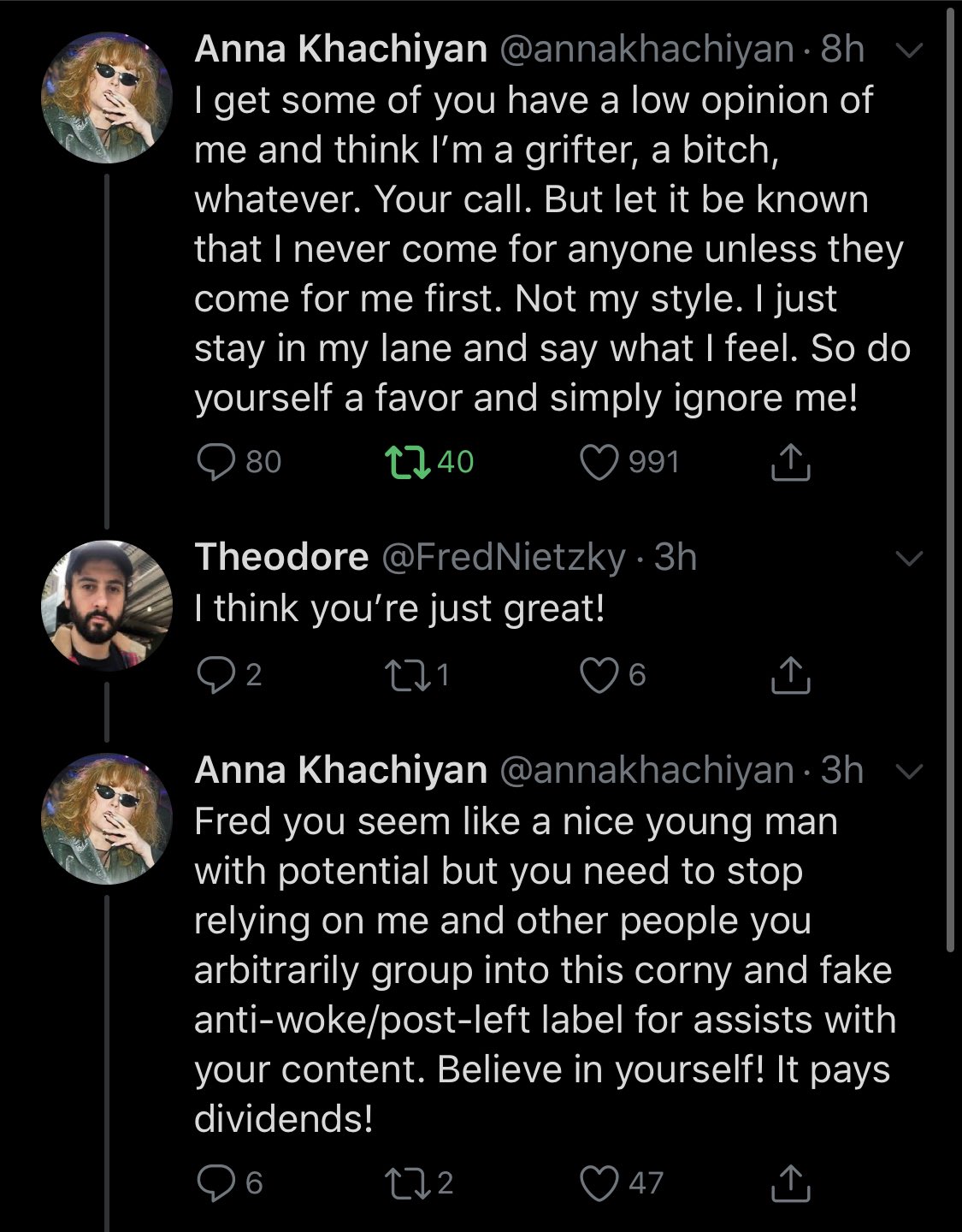Like Theodore's tweet with 6 likes
Image resolution: width=962 pixels, height=1232 pixels.
click(x=599, y=676)
